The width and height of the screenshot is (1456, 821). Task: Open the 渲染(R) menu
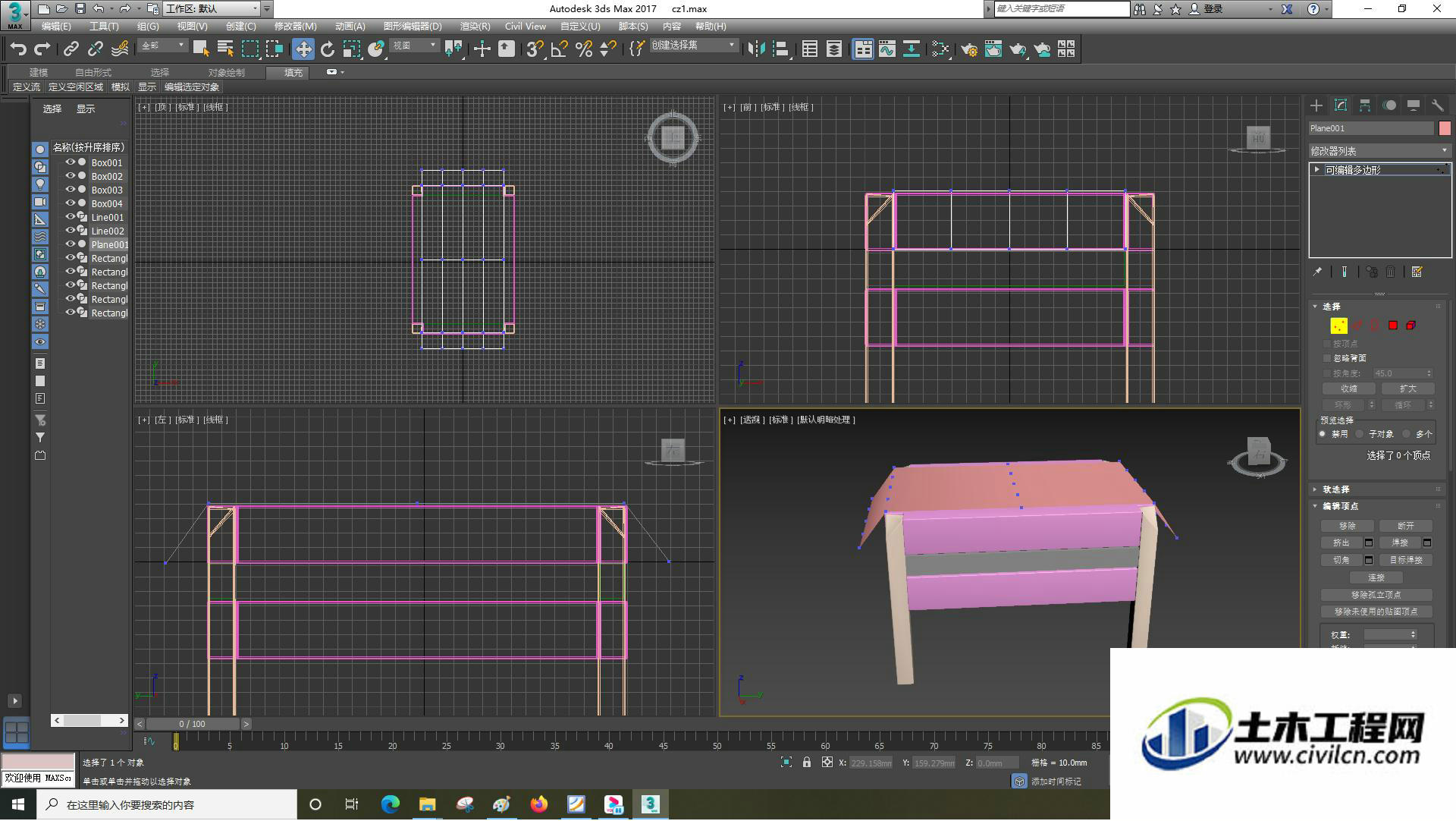point(475,26)
